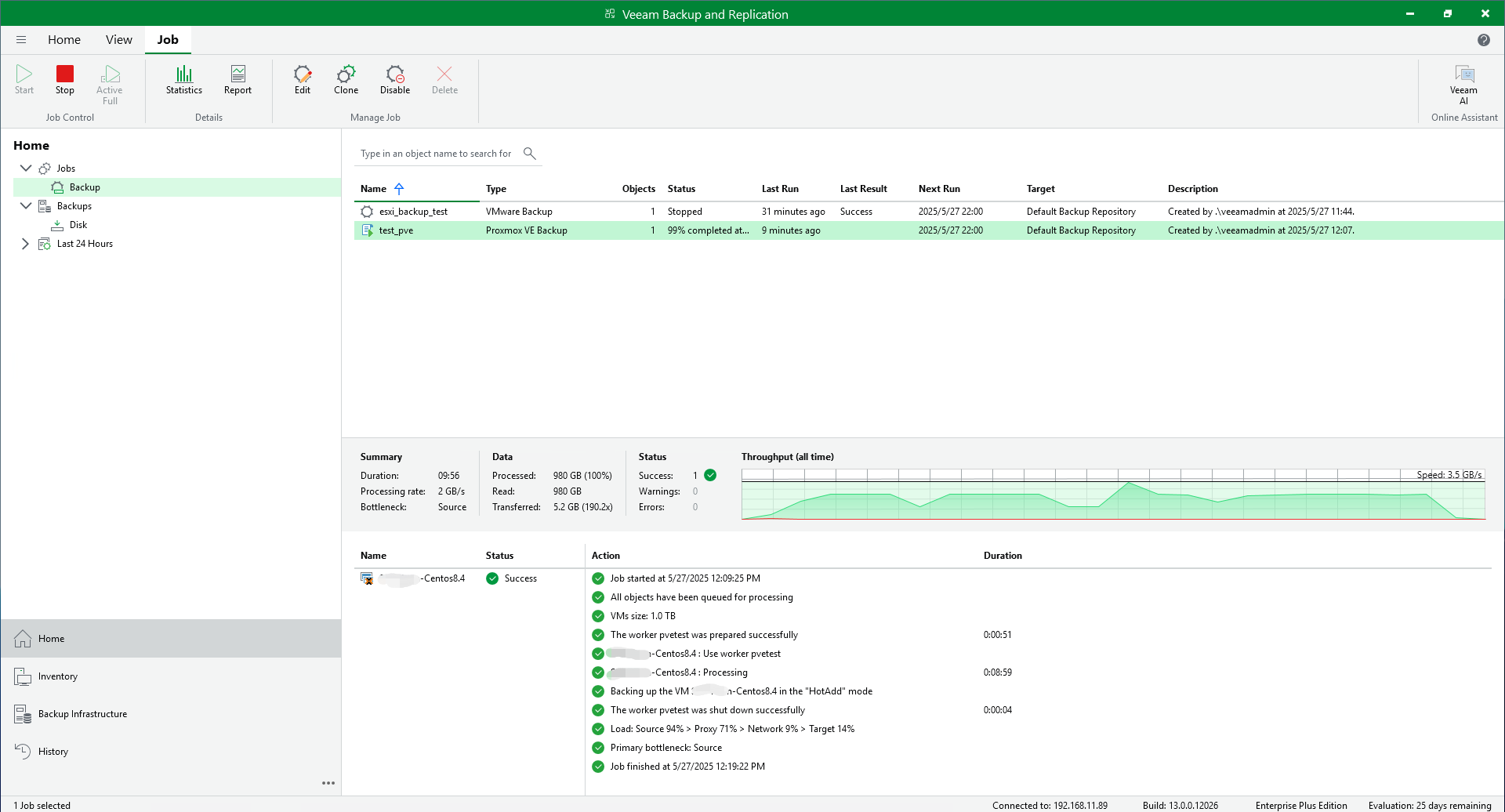This screenshot has height=812, width=1505.
Task: Sort by Type column header
Action: point(496,189)
